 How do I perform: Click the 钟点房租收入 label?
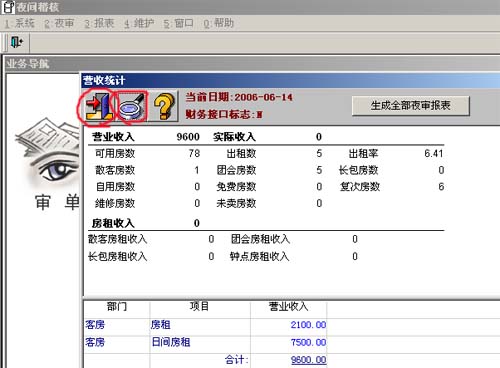pyautogui.click(x=259, y=256)
